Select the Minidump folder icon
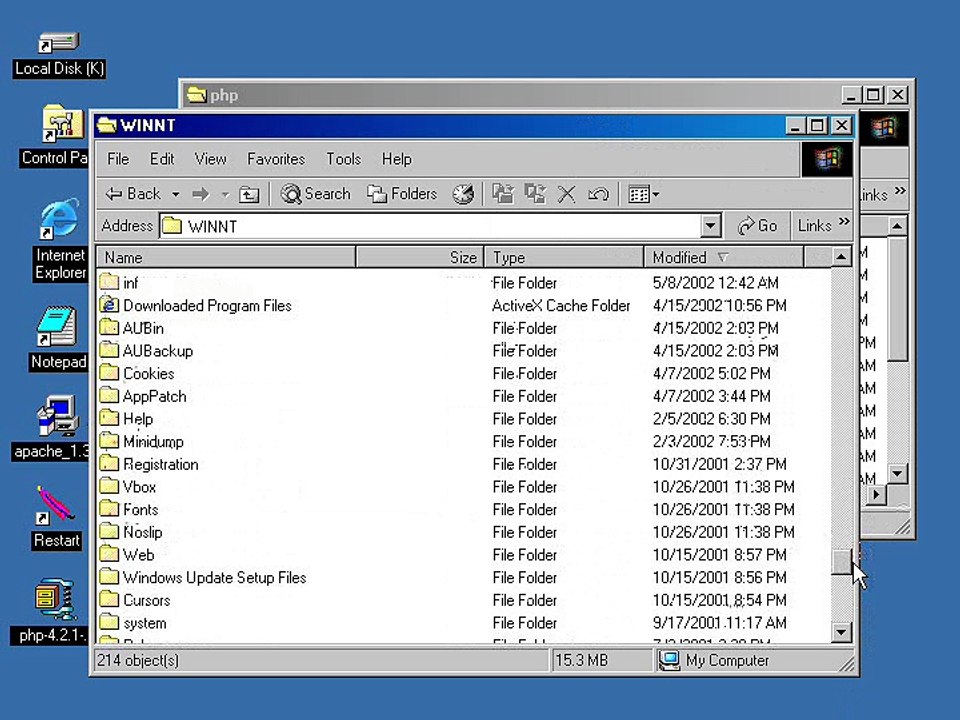The height and width of the screenshot is (720, 960). (110, 440)
